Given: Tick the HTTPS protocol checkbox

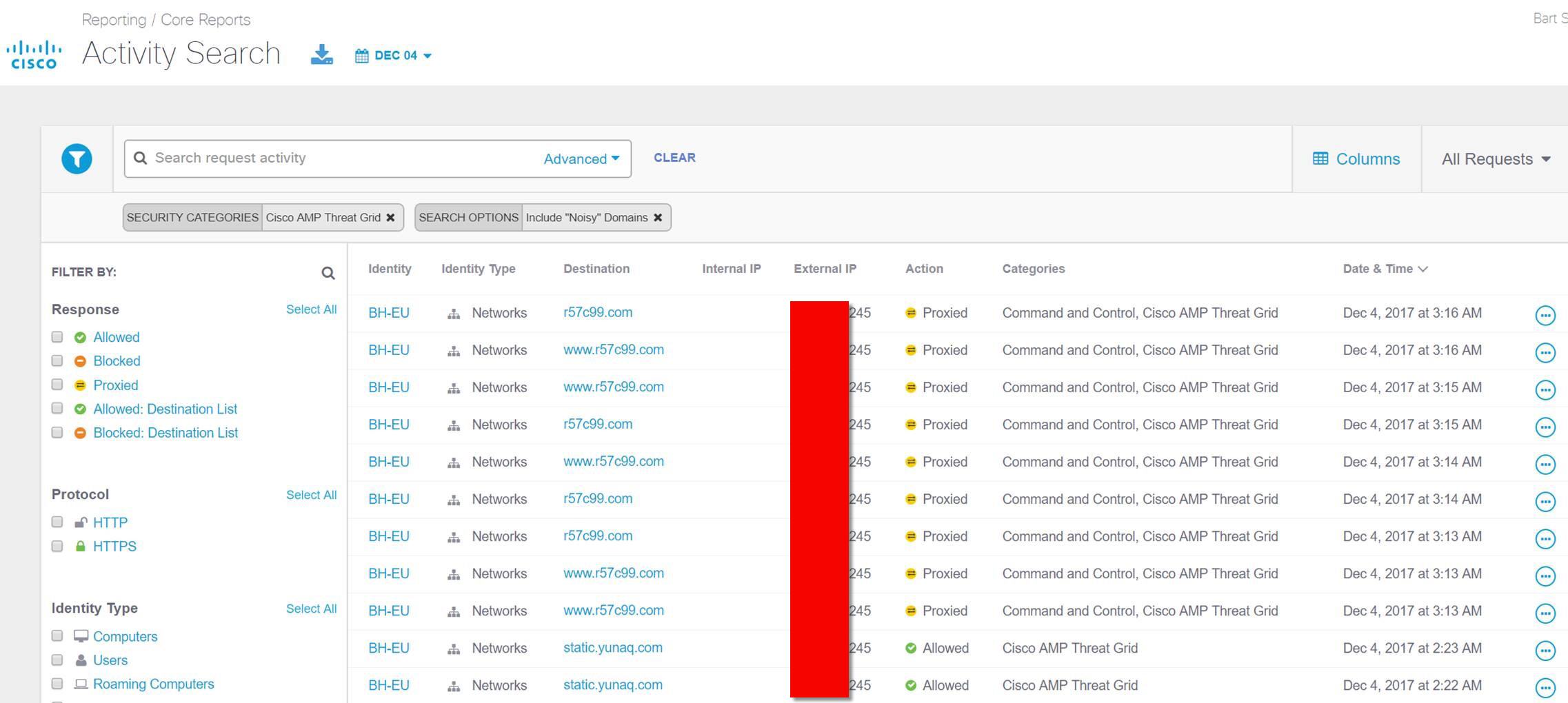Looking at the screenshot, I should [57, 546].
